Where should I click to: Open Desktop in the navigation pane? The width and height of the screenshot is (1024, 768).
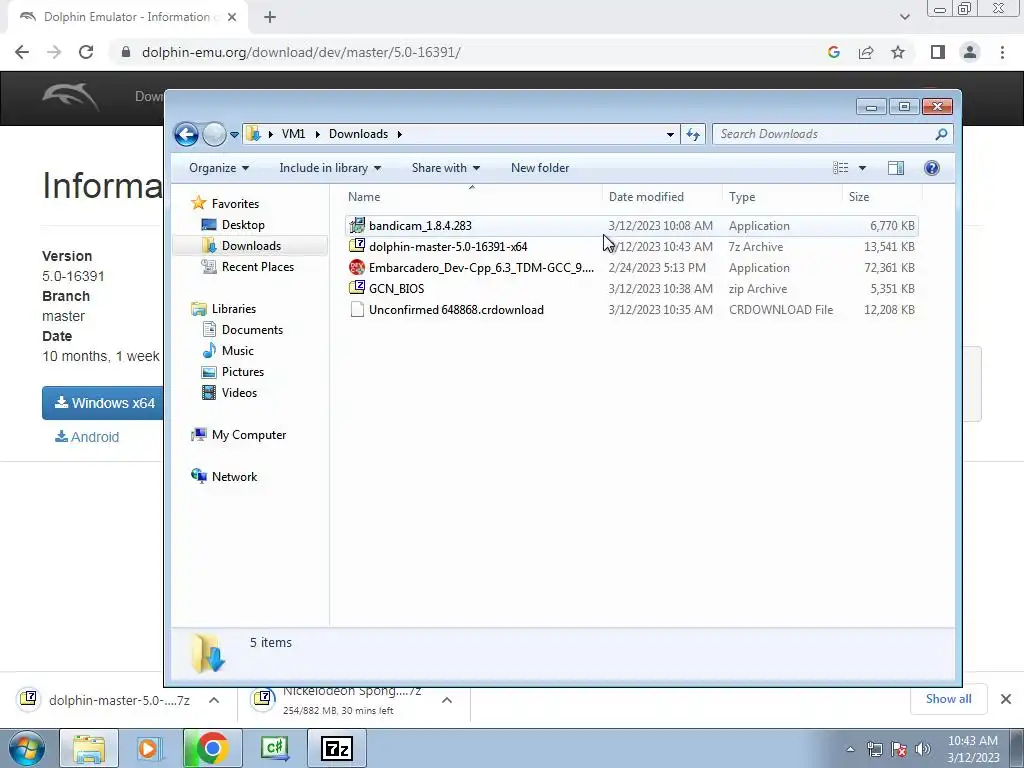pos(243,225)
